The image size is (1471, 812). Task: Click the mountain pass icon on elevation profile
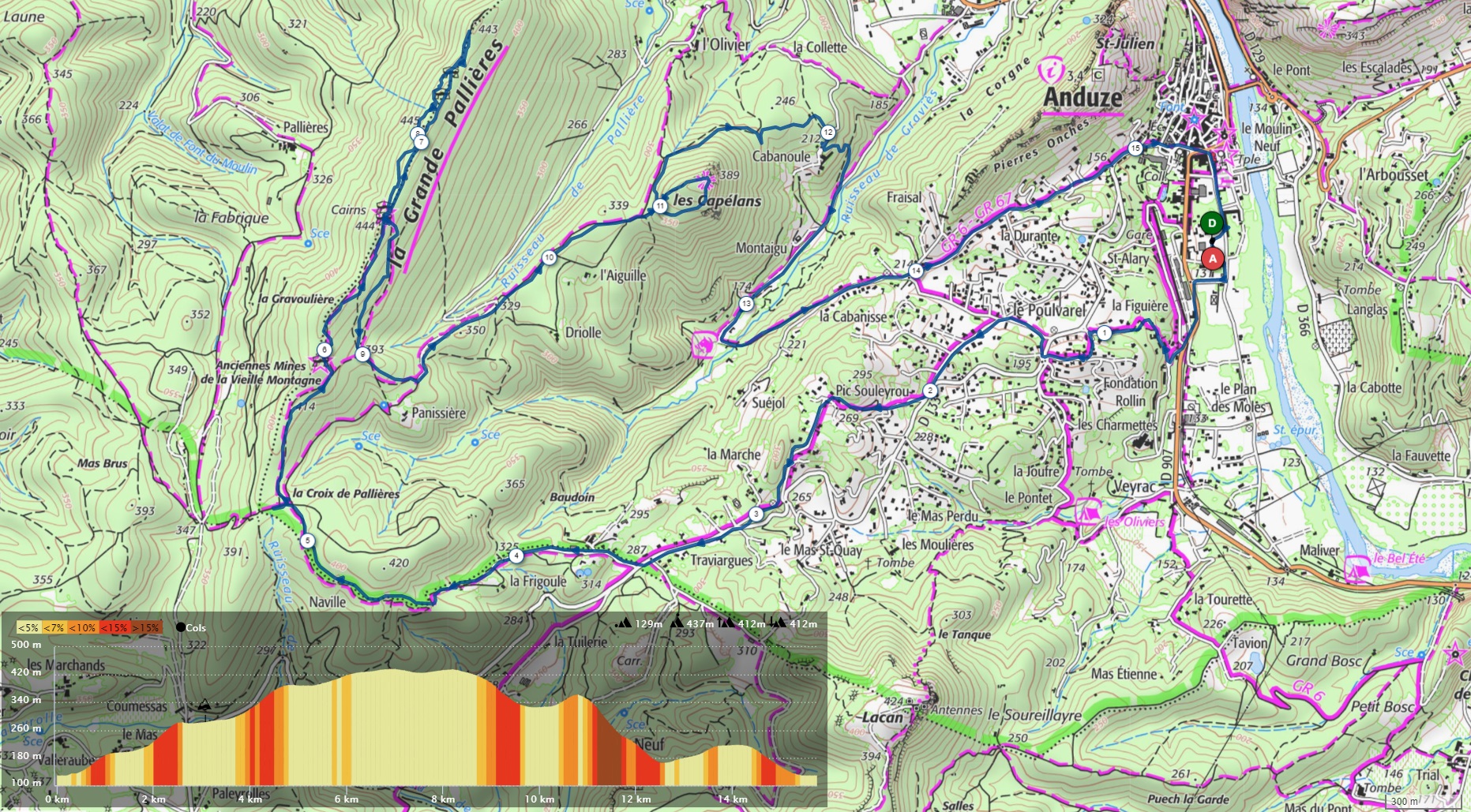204,705
